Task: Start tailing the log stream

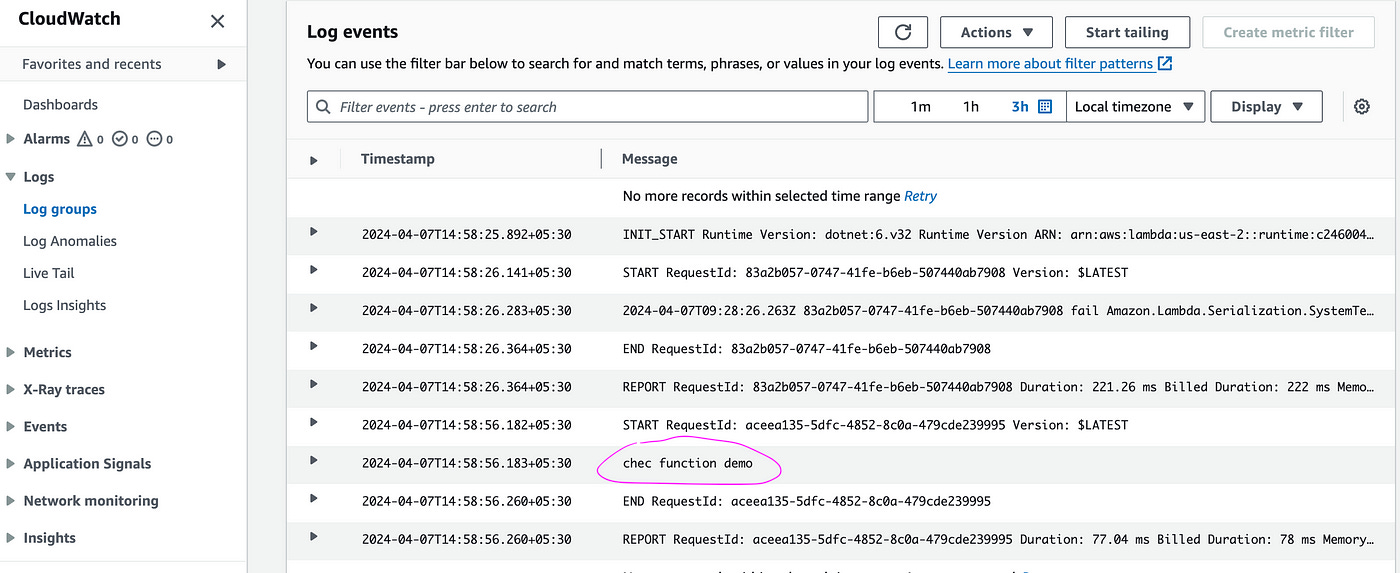Action: click(1127, 32)
